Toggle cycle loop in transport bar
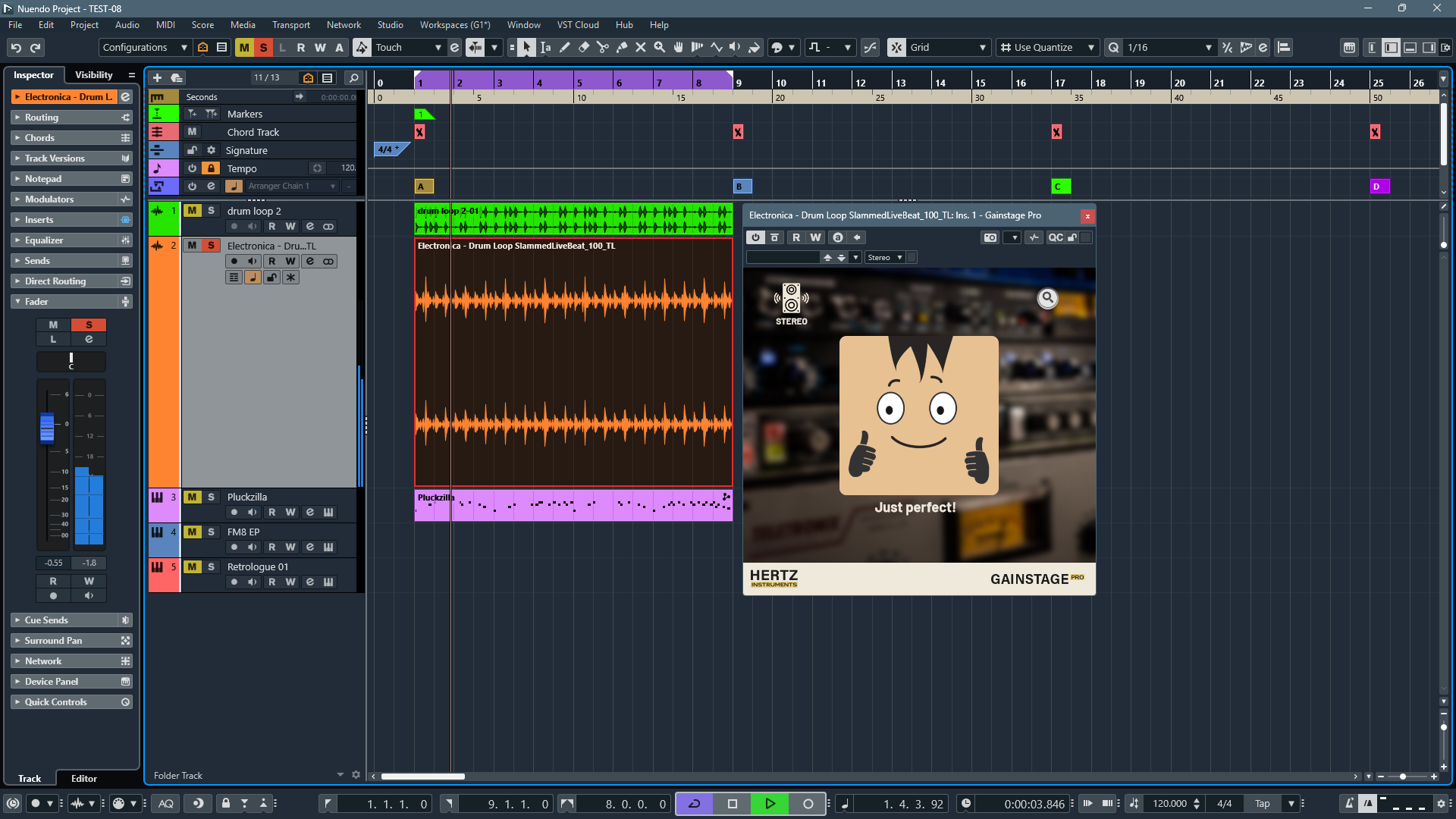 pos(694,804)
